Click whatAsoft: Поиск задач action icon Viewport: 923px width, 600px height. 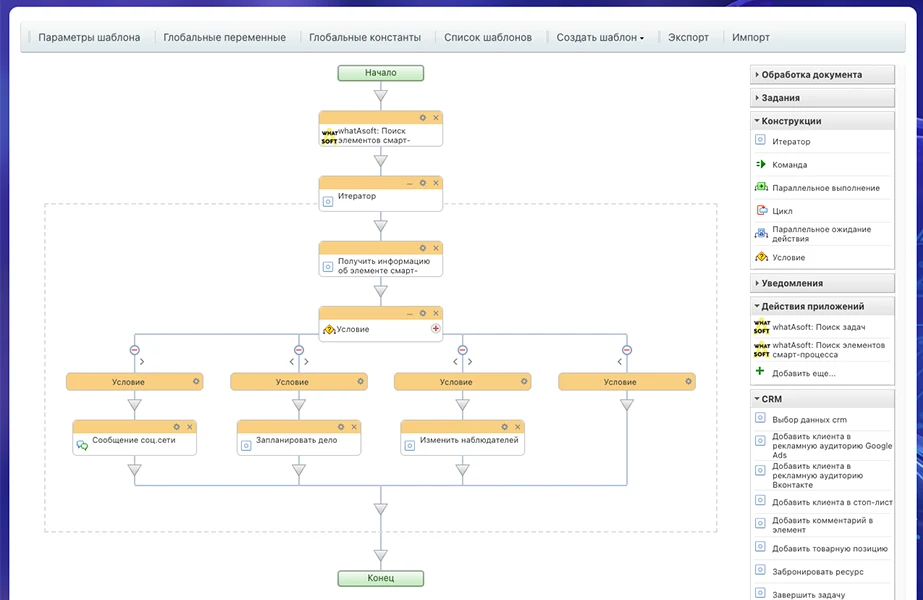(x=762, y=327)
